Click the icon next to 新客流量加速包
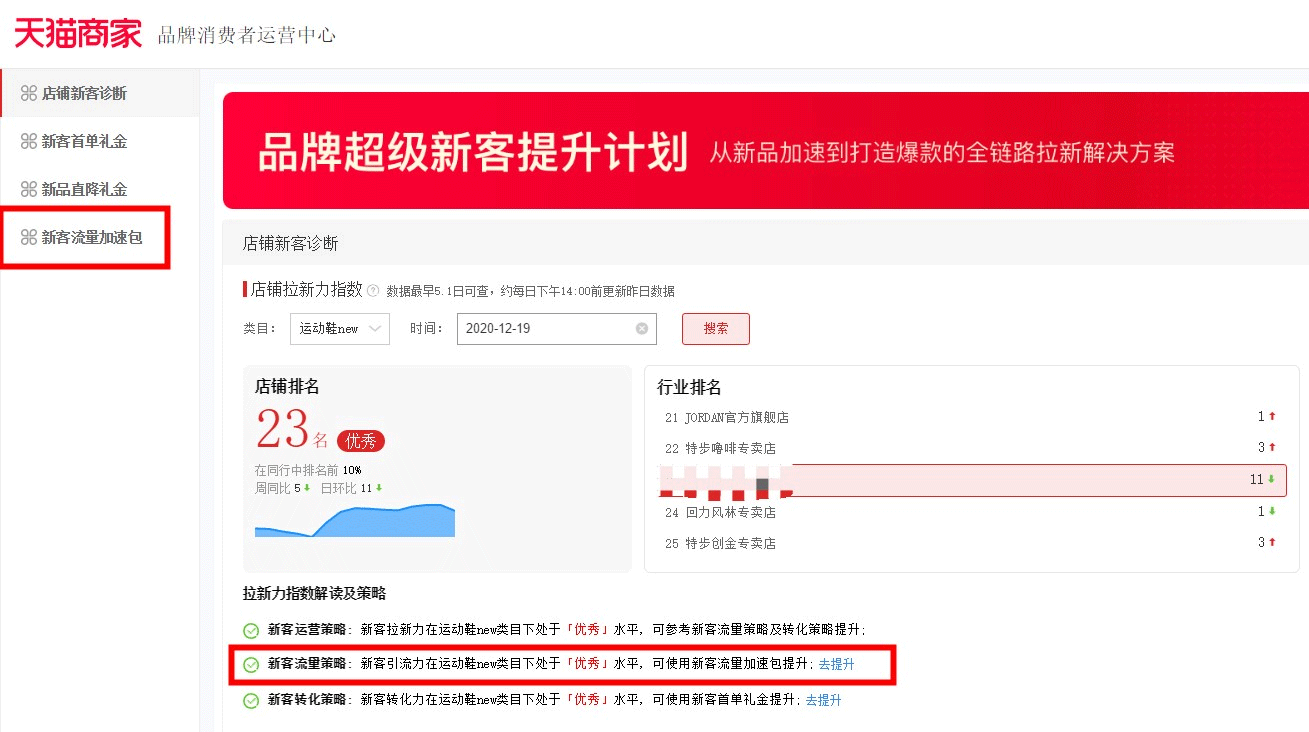This screenshot has width=1309, height=732. click(x=29, y=238)
